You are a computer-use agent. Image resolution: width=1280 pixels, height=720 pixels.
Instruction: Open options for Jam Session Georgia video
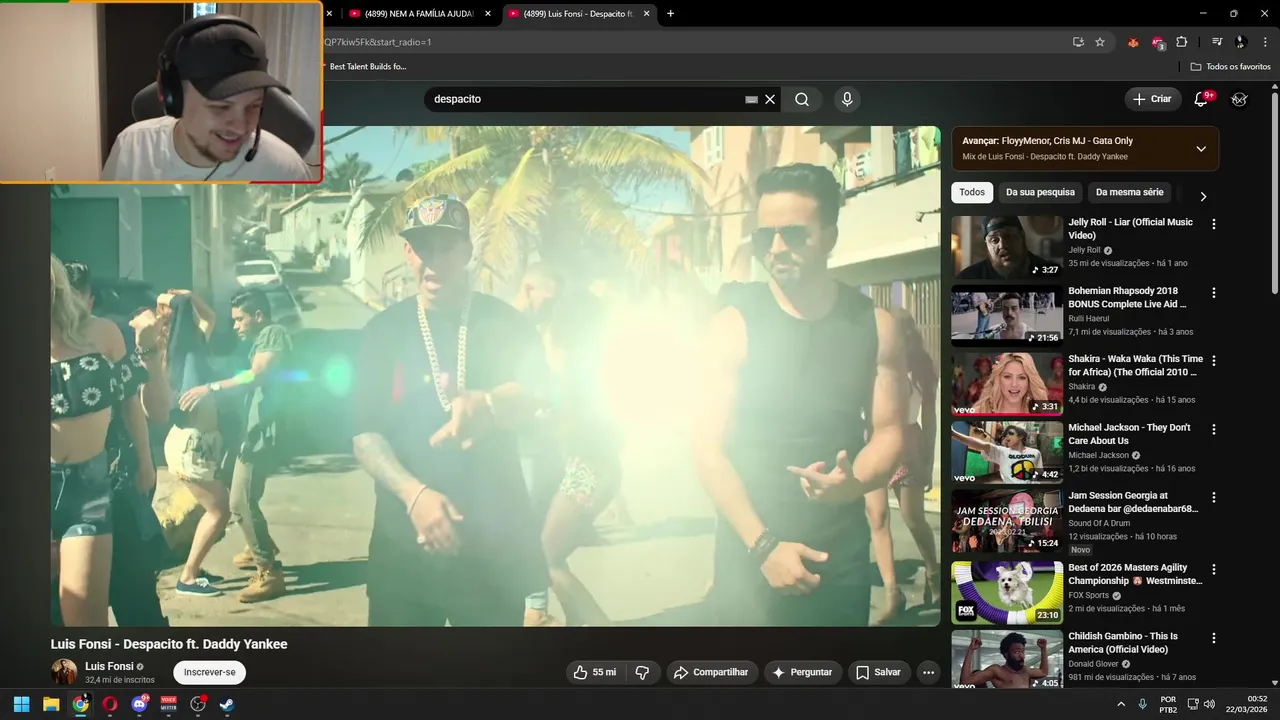click(x=1214, y=497)
